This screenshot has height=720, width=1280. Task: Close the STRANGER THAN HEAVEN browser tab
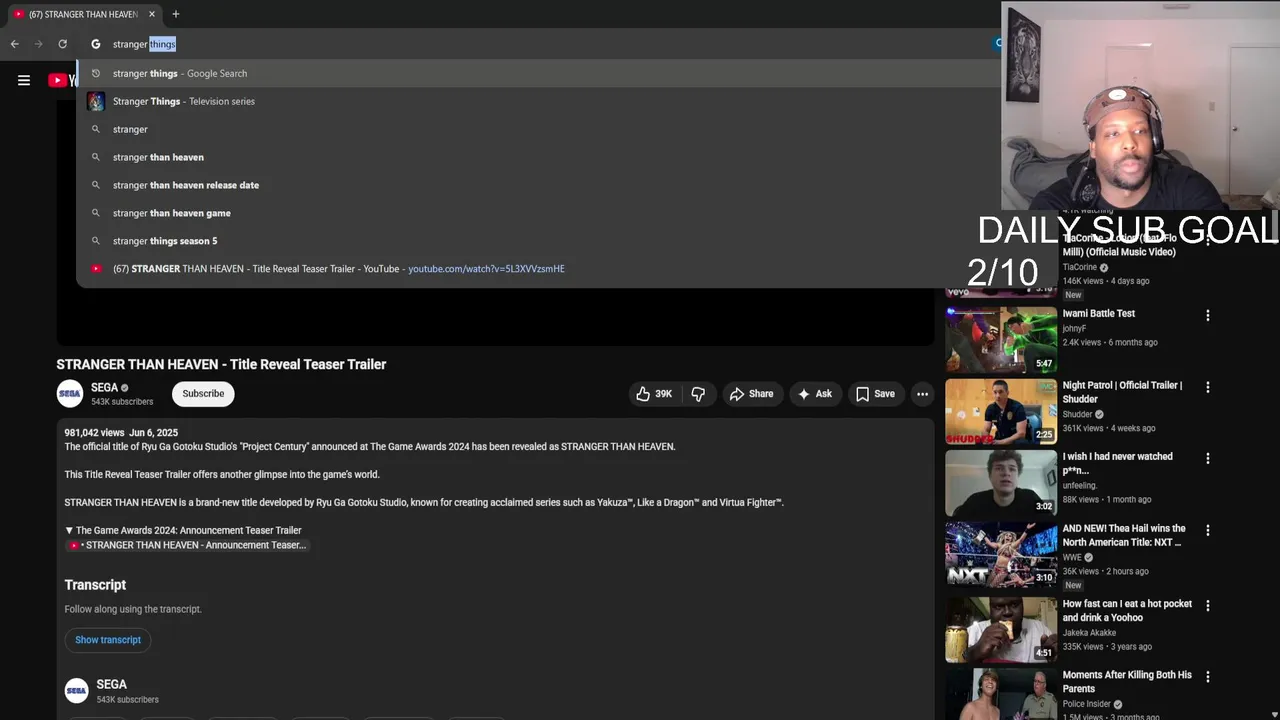152,14
